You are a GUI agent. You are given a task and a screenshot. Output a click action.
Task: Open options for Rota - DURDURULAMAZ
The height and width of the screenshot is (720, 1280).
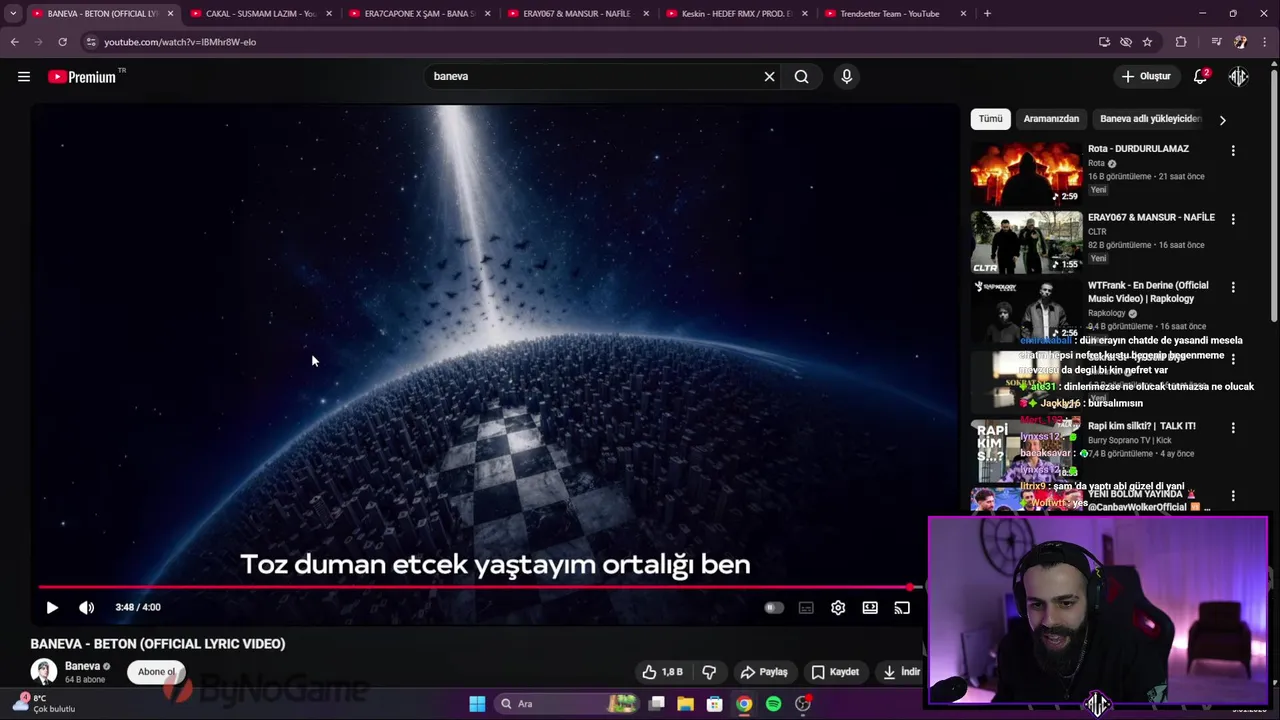[x=1233, y=150]
